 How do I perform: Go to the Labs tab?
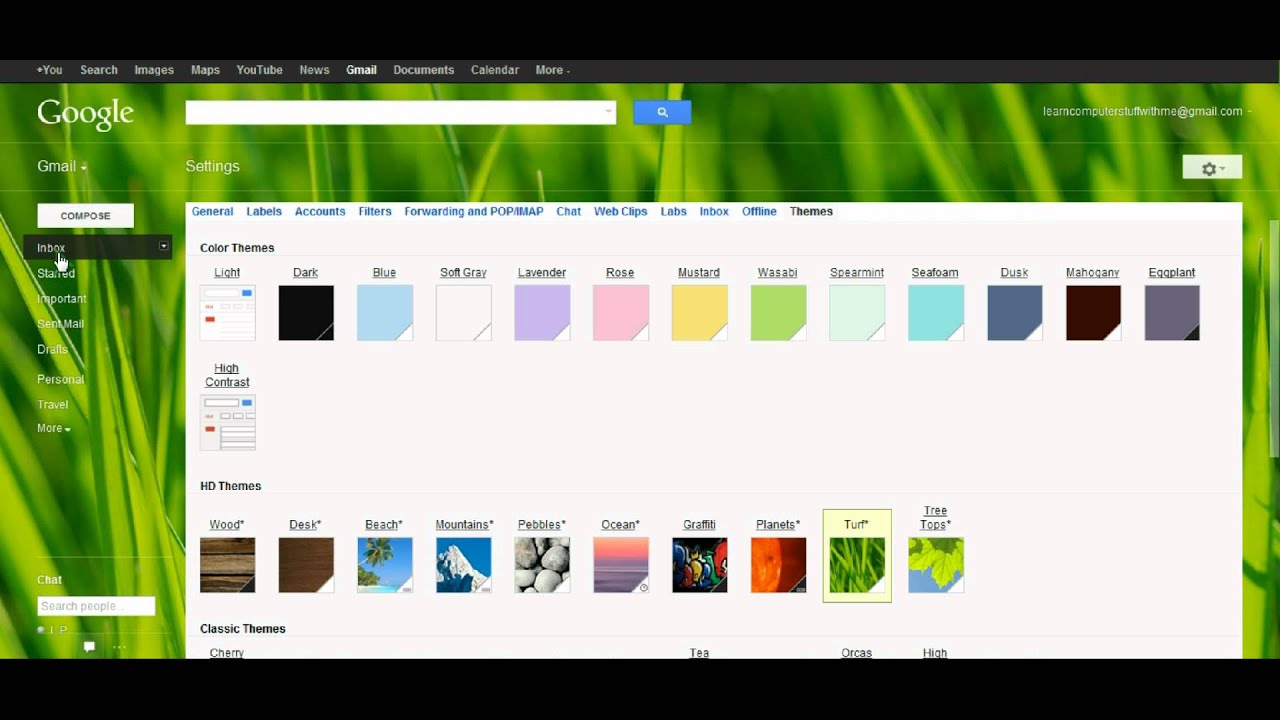point(674,211)
